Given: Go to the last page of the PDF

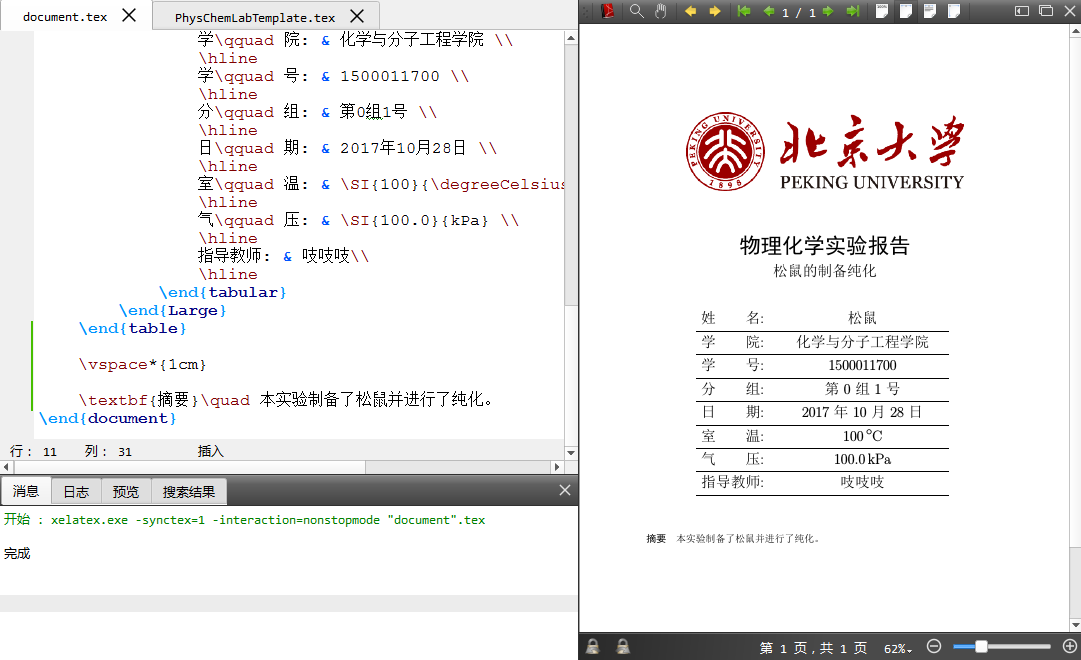Looking at the screenshot, I should tap(851, 11).
